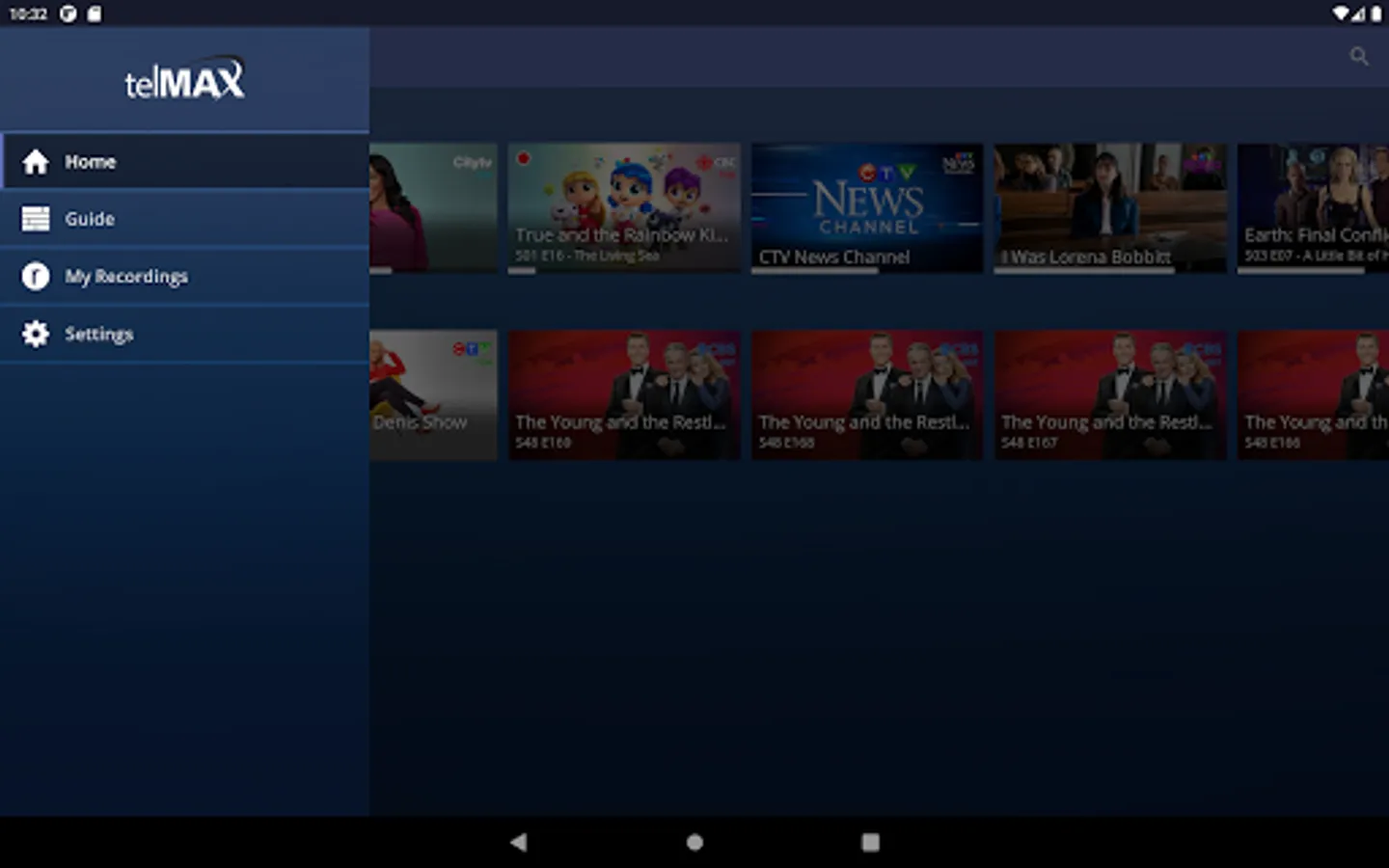
Task: Open the Denis Show recording tile
Action: (x=433, y=395)
